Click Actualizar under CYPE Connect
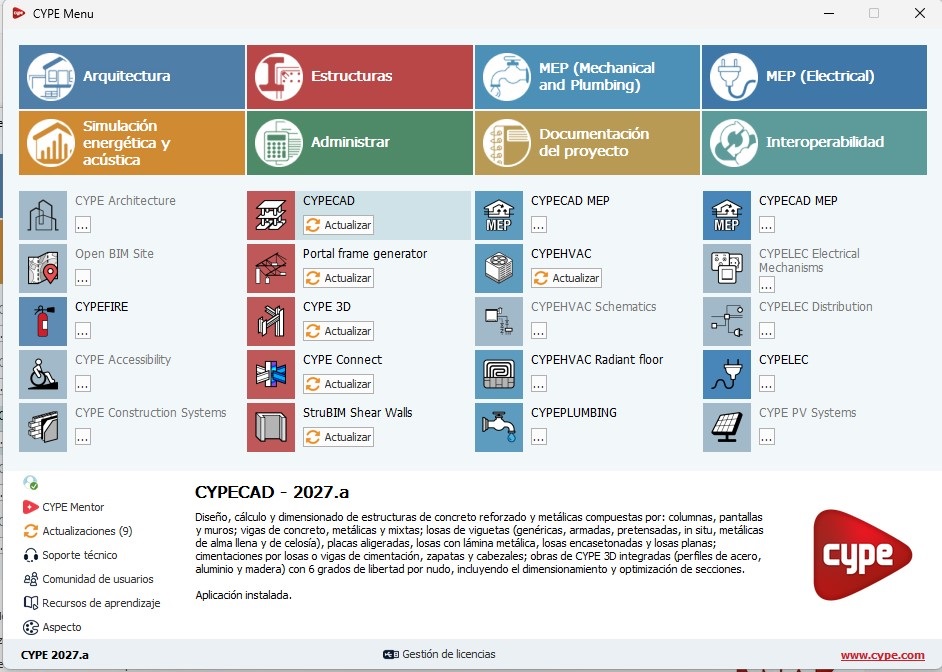This screenshot has width=942, height=672. 338,384
